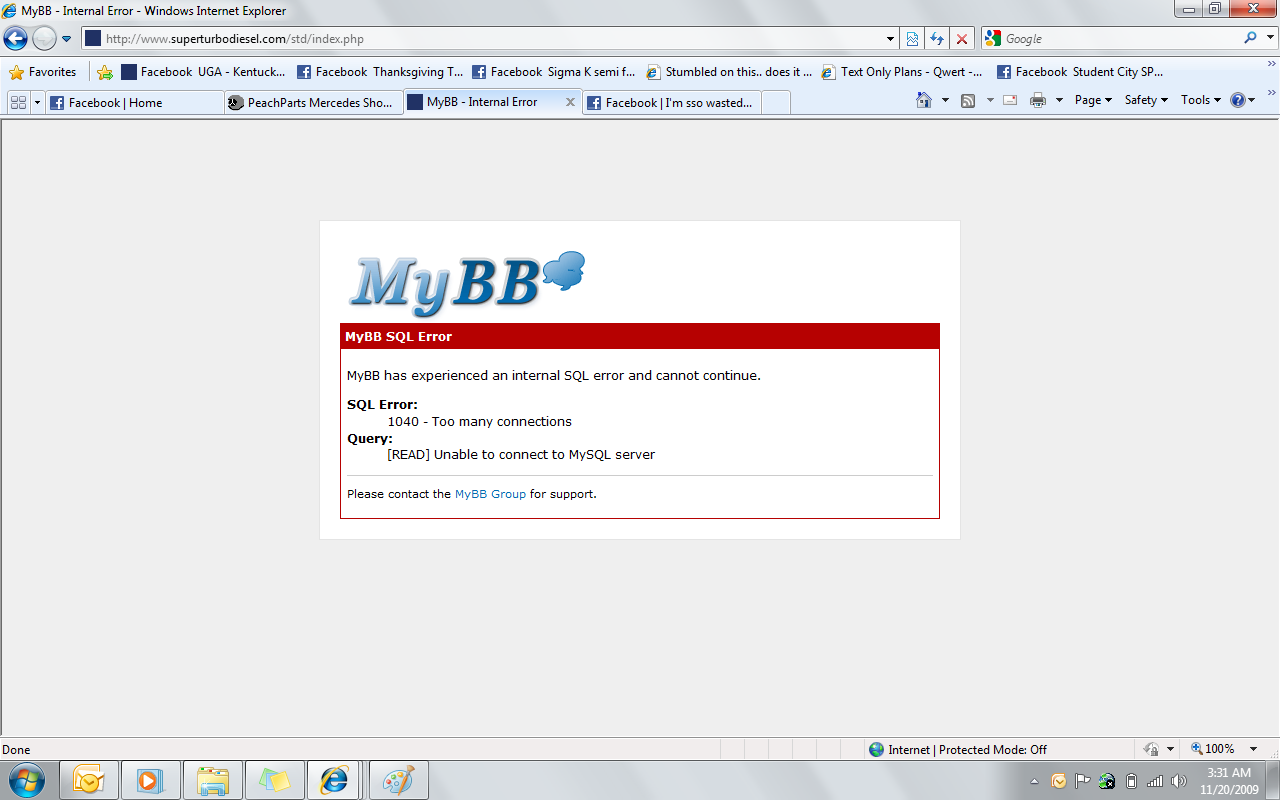
Task: Switch to the PeachParts Mercedes Shop tab
Action: pos(313,102)
